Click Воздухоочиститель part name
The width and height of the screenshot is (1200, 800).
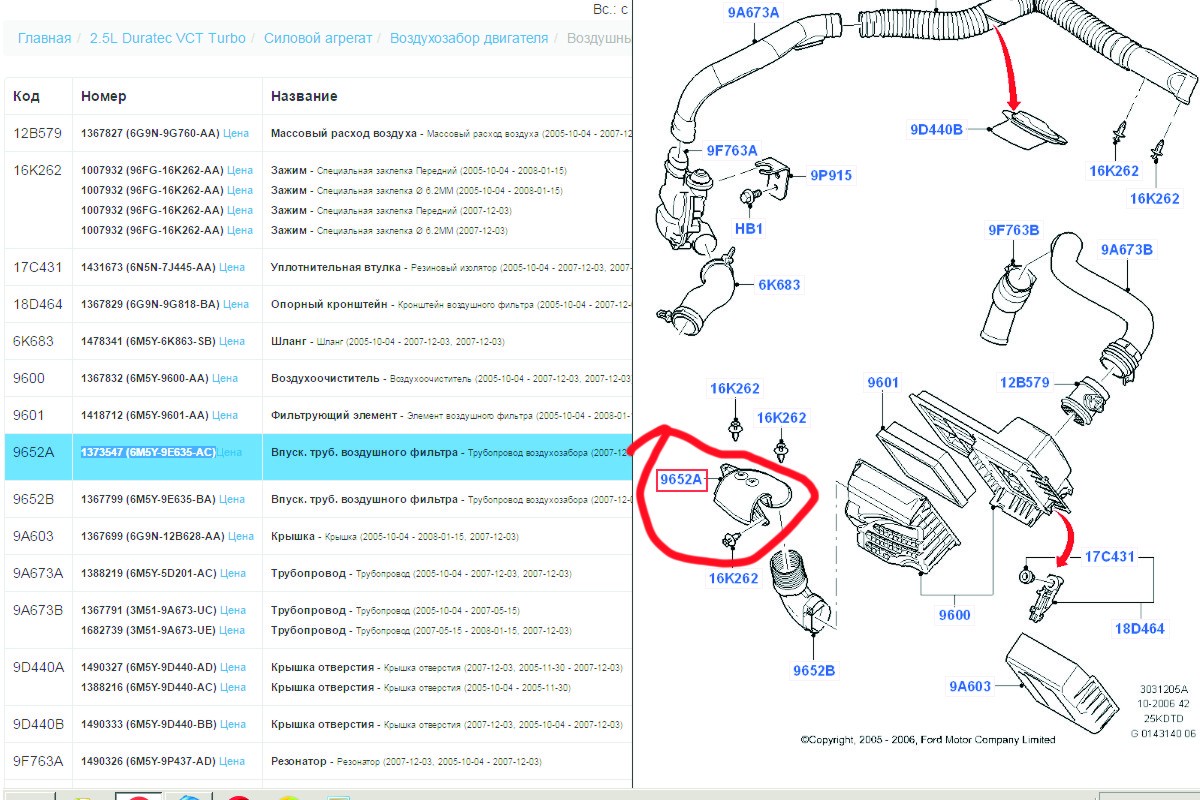[326, 378]
